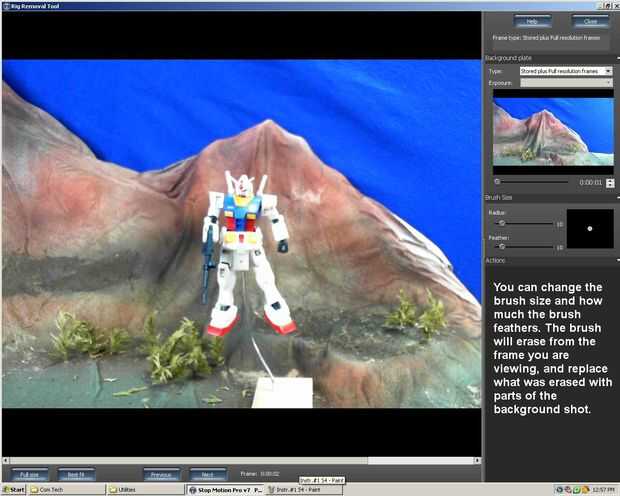Screen dimensions: 620x496
Task: Switch to Utilities folder in taskbar
Action: [x=146, y=490]
